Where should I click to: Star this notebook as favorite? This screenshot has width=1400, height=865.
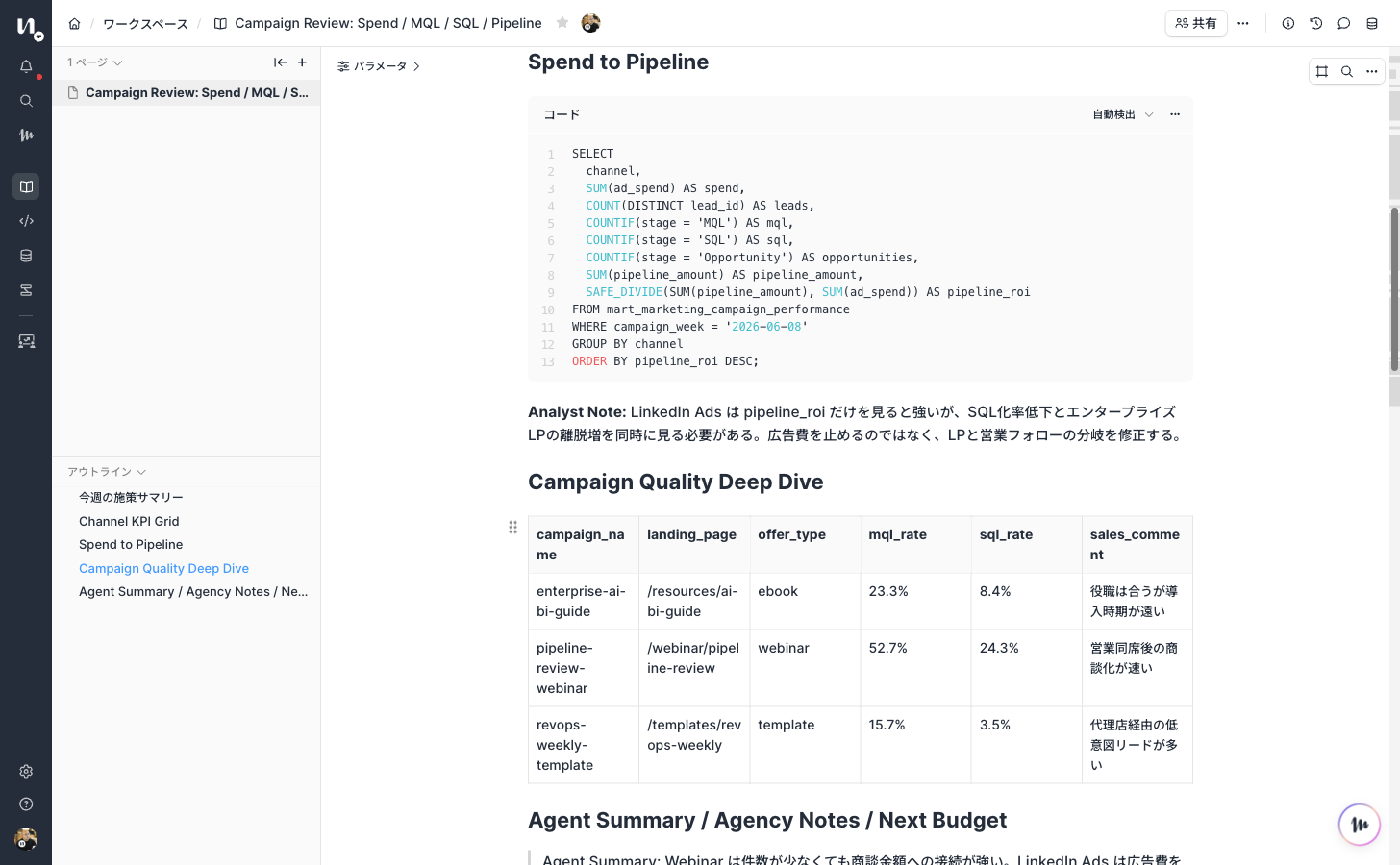pyautogui.click(x=562, y=23)
